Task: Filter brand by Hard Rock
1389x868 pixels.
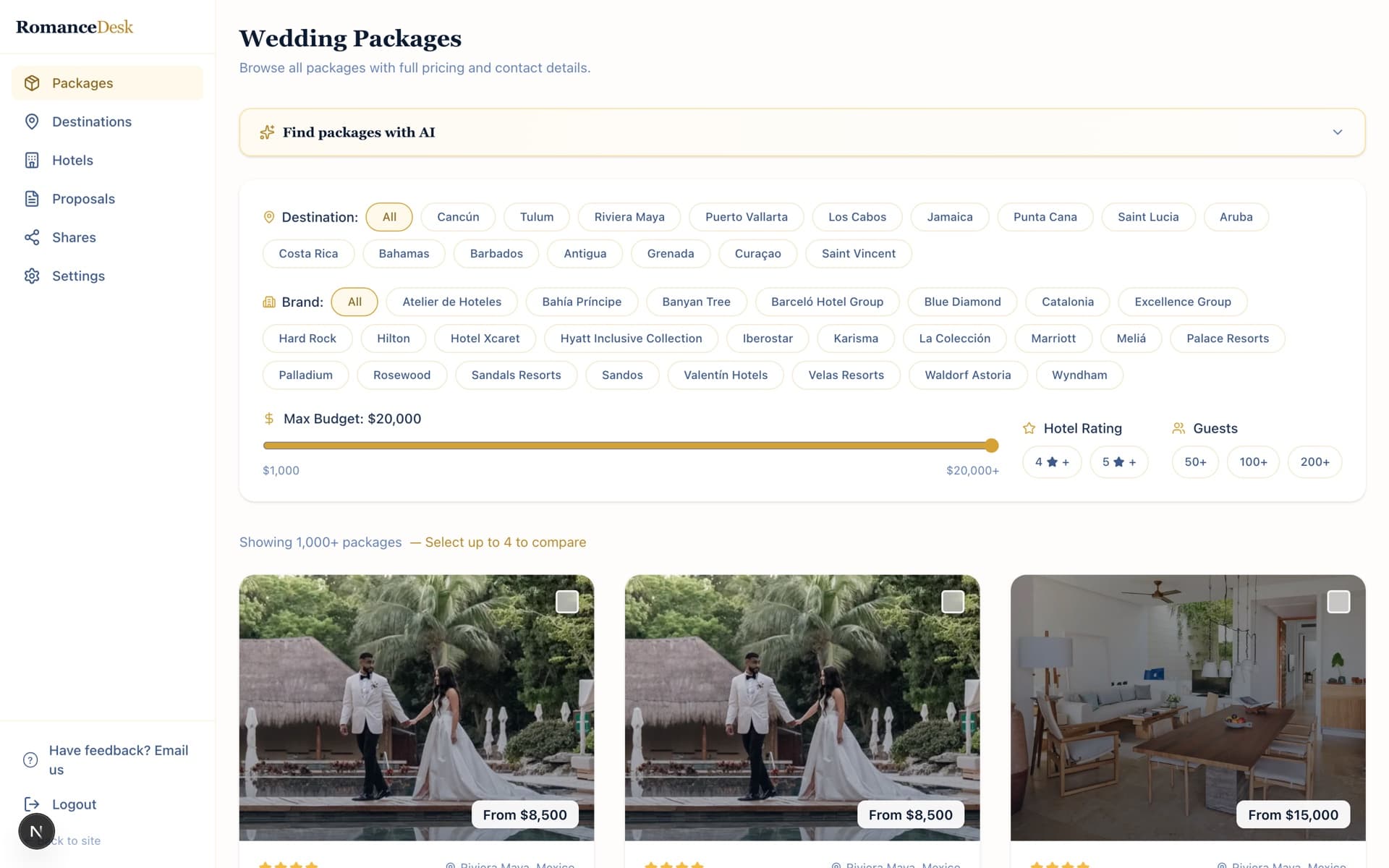Action: [307, 339]
